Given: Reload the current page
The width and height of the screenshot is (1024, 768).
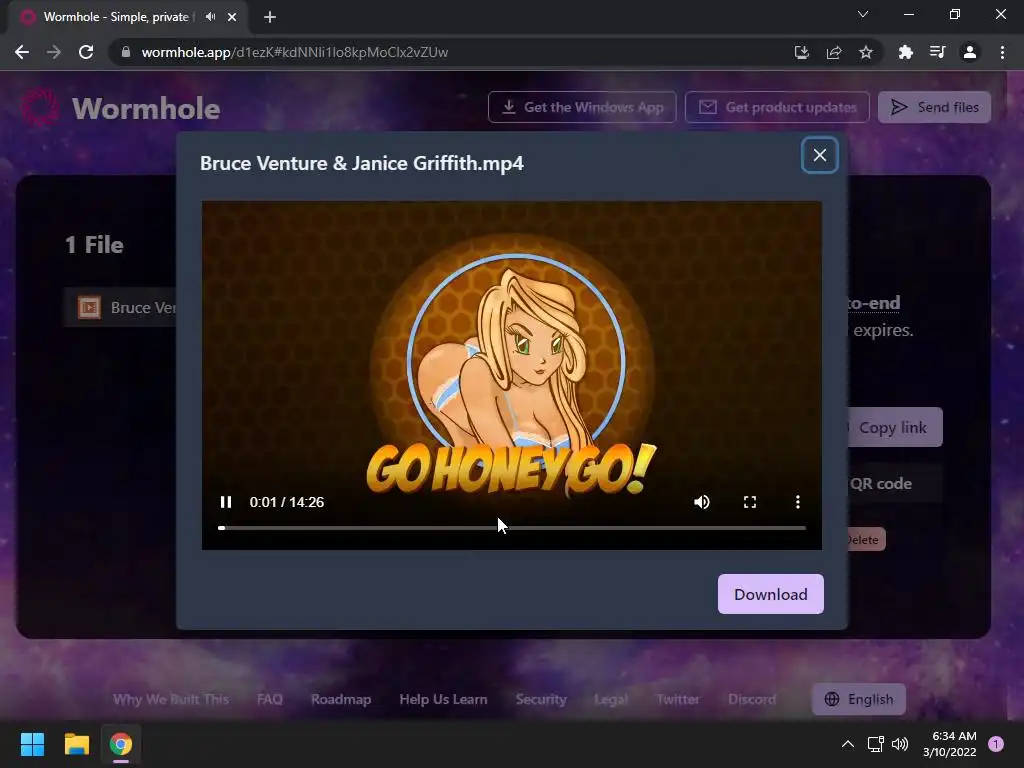Looking at the screenshot, I should click(86, 52).
